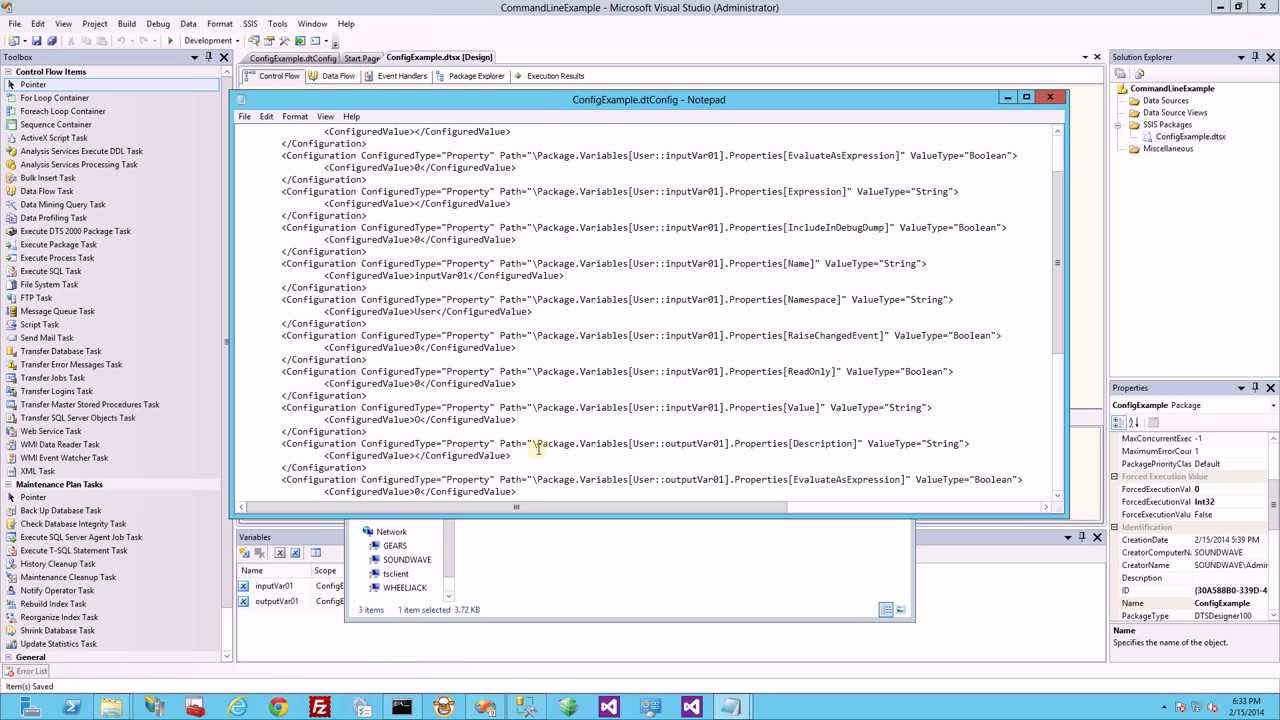1280x720 pixels.
Task: Click the Add Variable icon in Variables panel
Action: (245, 553)
